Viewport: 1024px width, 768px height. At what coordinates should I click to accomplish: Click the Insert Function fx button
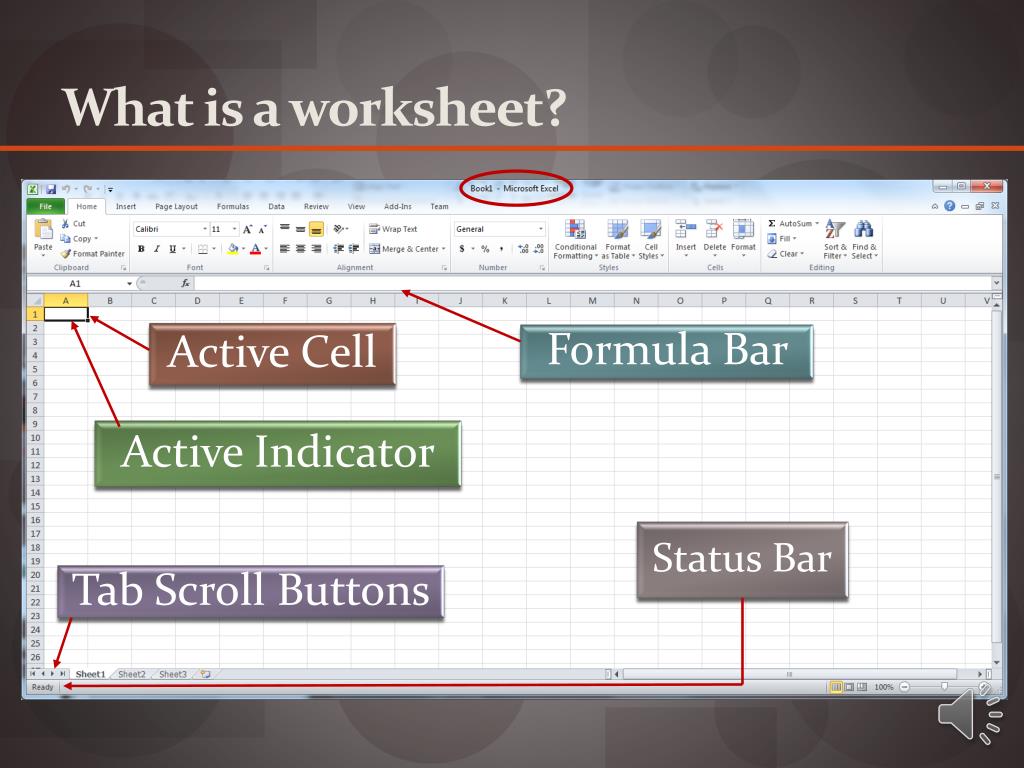[x=185, y=283]
